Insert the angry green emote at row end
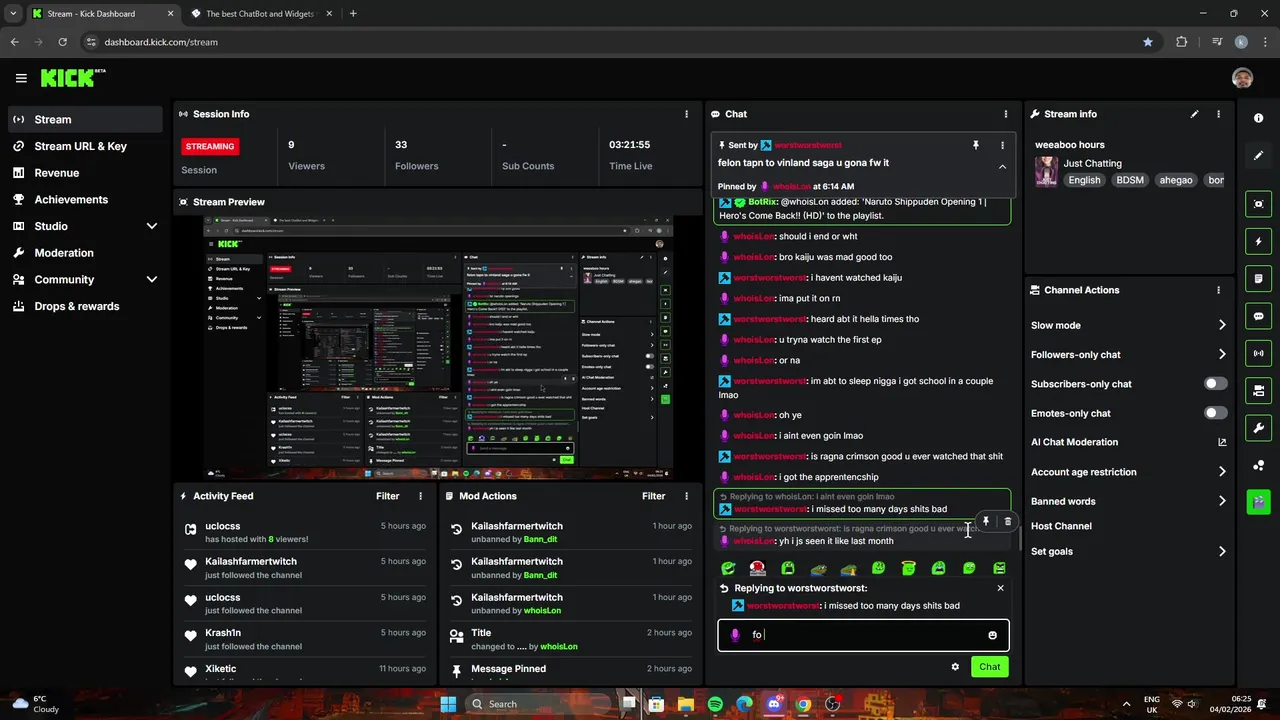The width and height of the screenshot is (1280, 720). (x=999, y=568)
